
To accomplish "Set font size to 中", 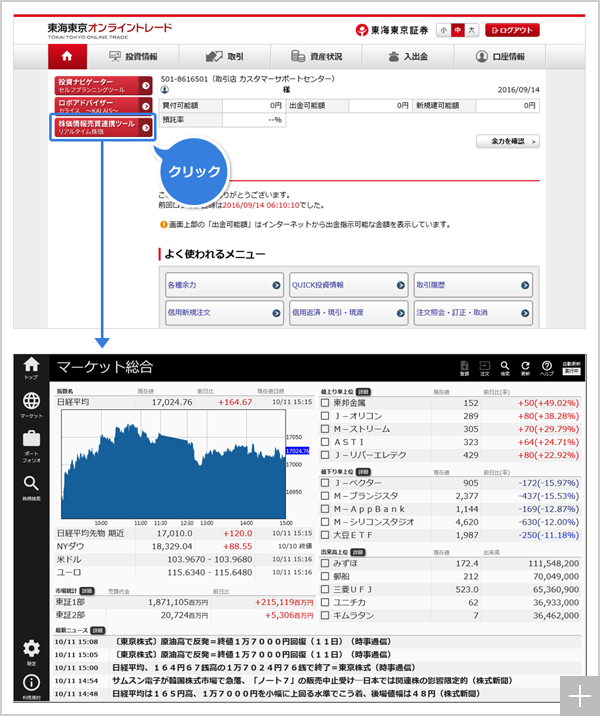I will pos(458,30).
